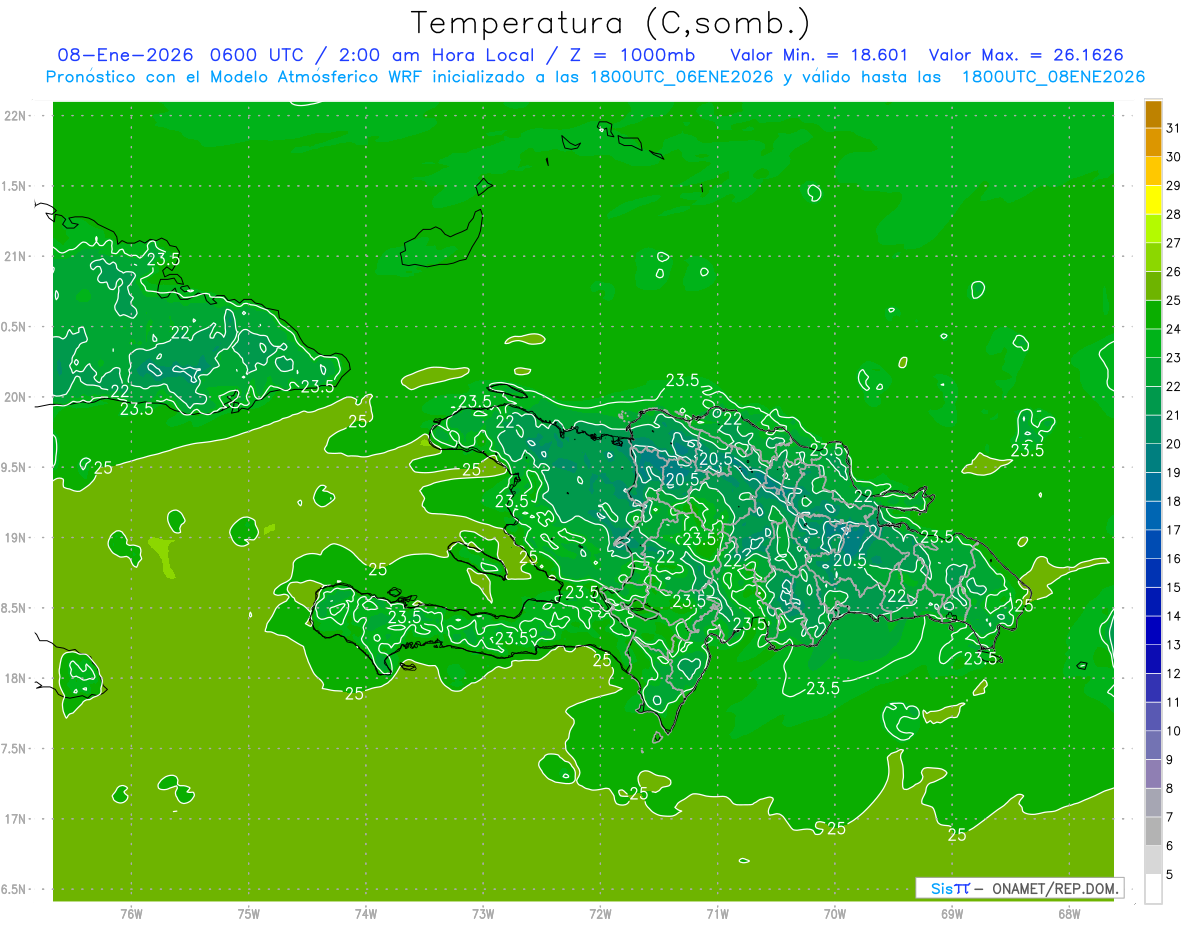The width and height of the screenshot is (1200, 927).
Task: Click the 76W longitude axis label
Action: pos(131,914)
